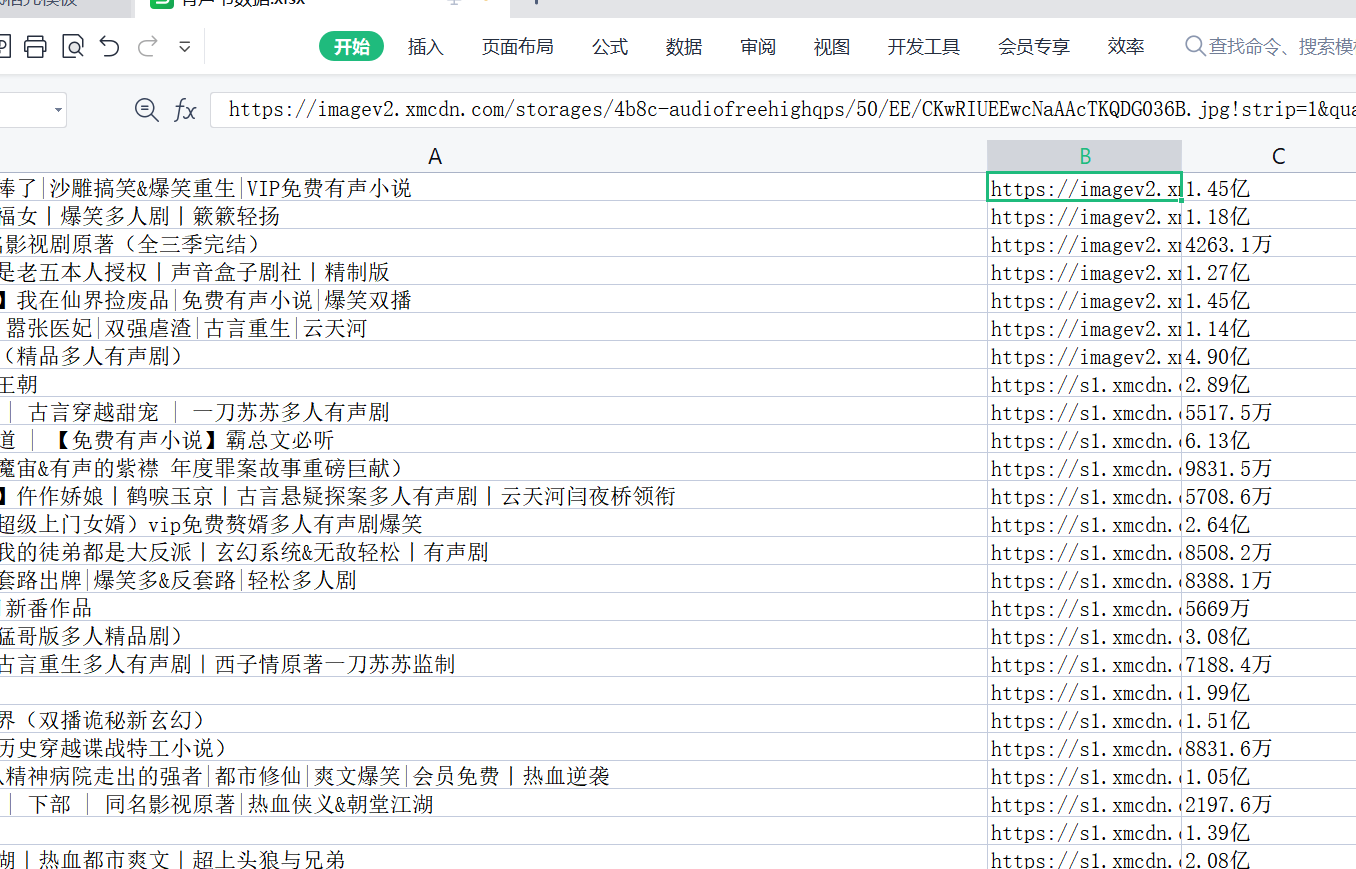
Task: Select the 公式 tab
Action: [x=609, y=47]
